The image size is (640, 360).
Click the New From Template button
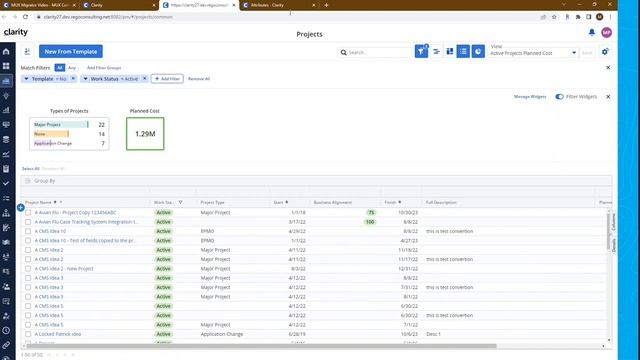click(71, 51)
